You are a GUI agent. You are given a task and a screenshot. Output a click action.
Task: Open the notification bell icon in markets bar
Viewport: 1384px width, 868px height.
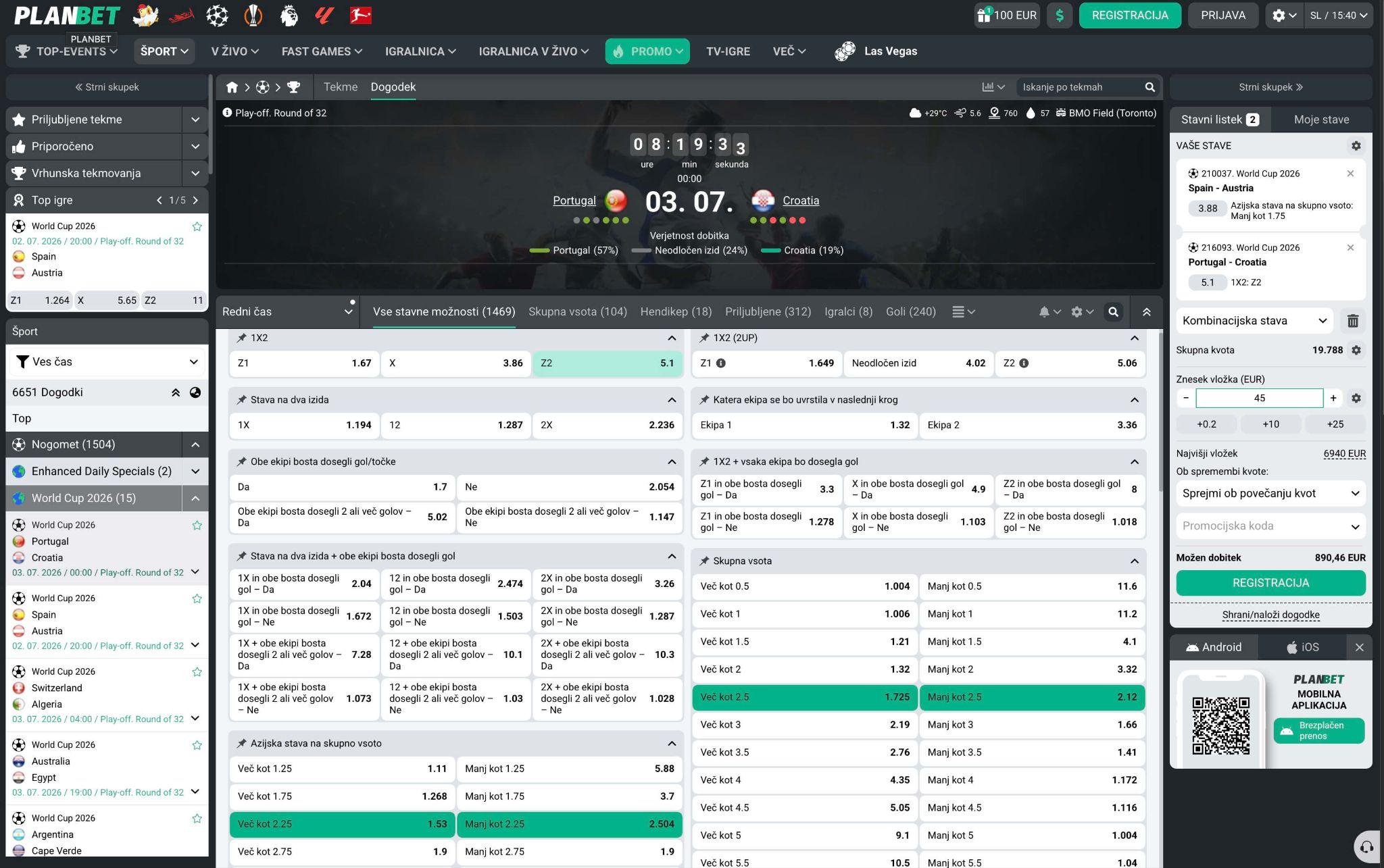tap(1049, 311)
